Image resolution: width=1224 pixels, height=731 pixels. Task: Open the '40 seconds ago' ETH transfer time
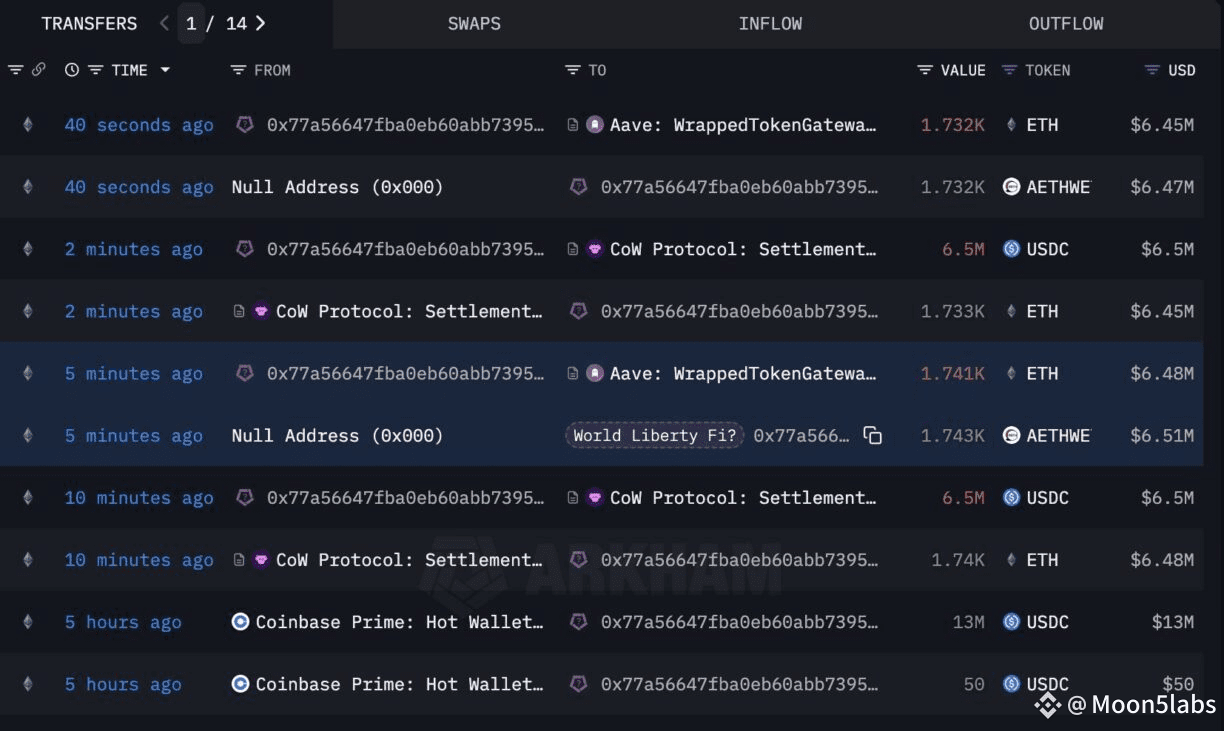tap(139, 125)
